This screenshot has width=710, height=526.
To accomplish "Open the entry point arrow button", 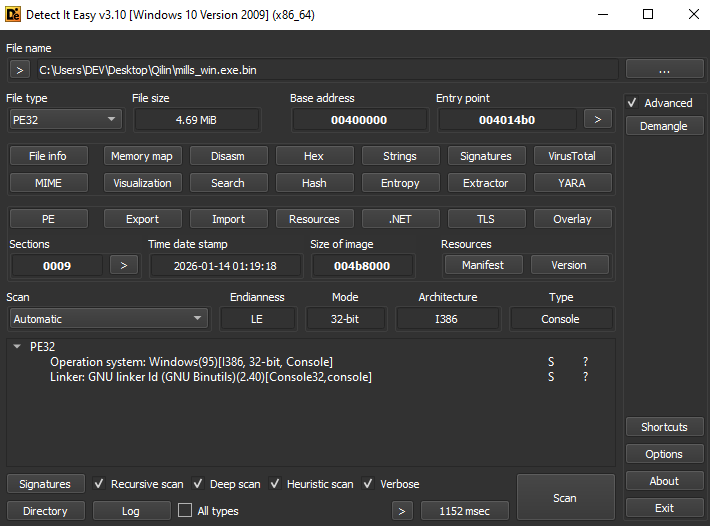I will 598,120.
